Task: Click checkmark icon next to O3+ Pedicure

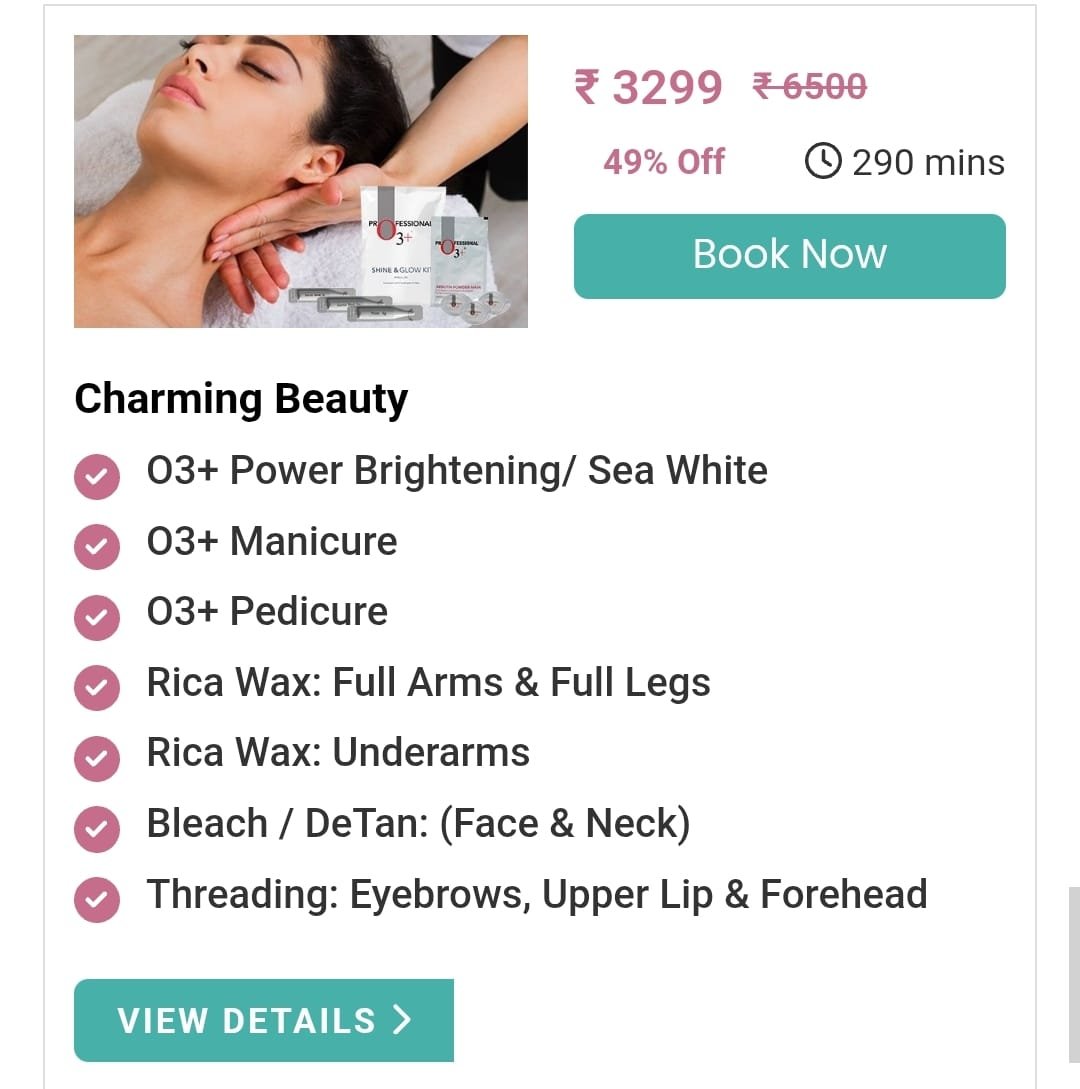Action: click(97, 617)
